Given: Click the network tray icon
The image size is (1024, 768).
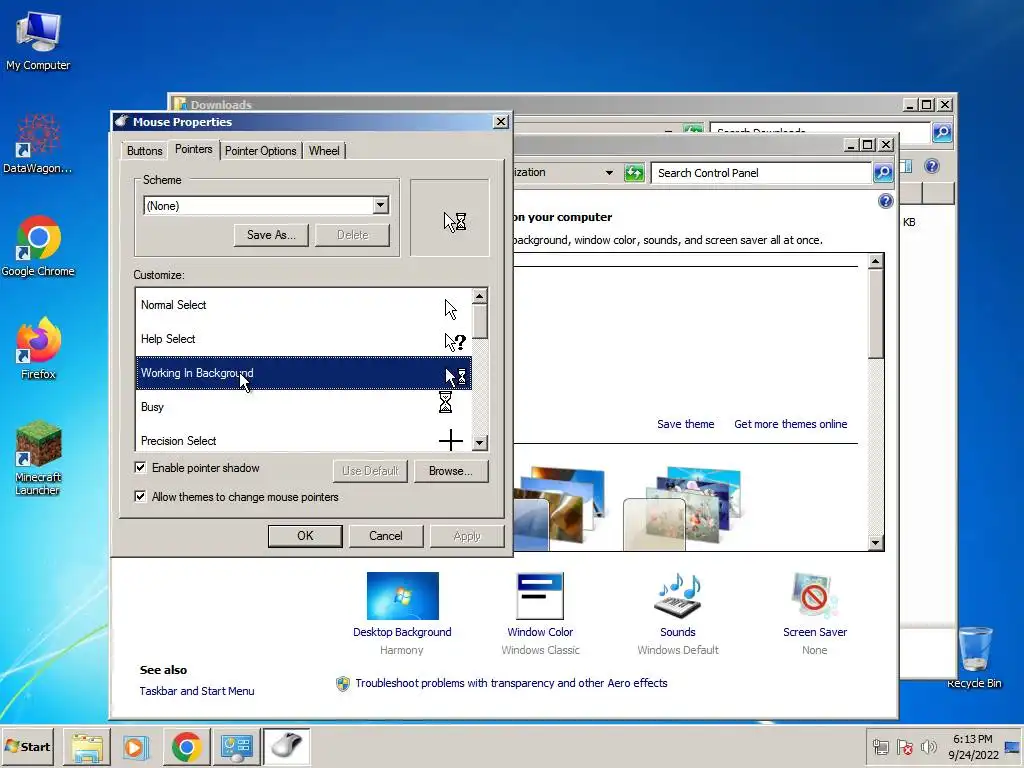Looking at the screenshot, I should click(880, 746).
